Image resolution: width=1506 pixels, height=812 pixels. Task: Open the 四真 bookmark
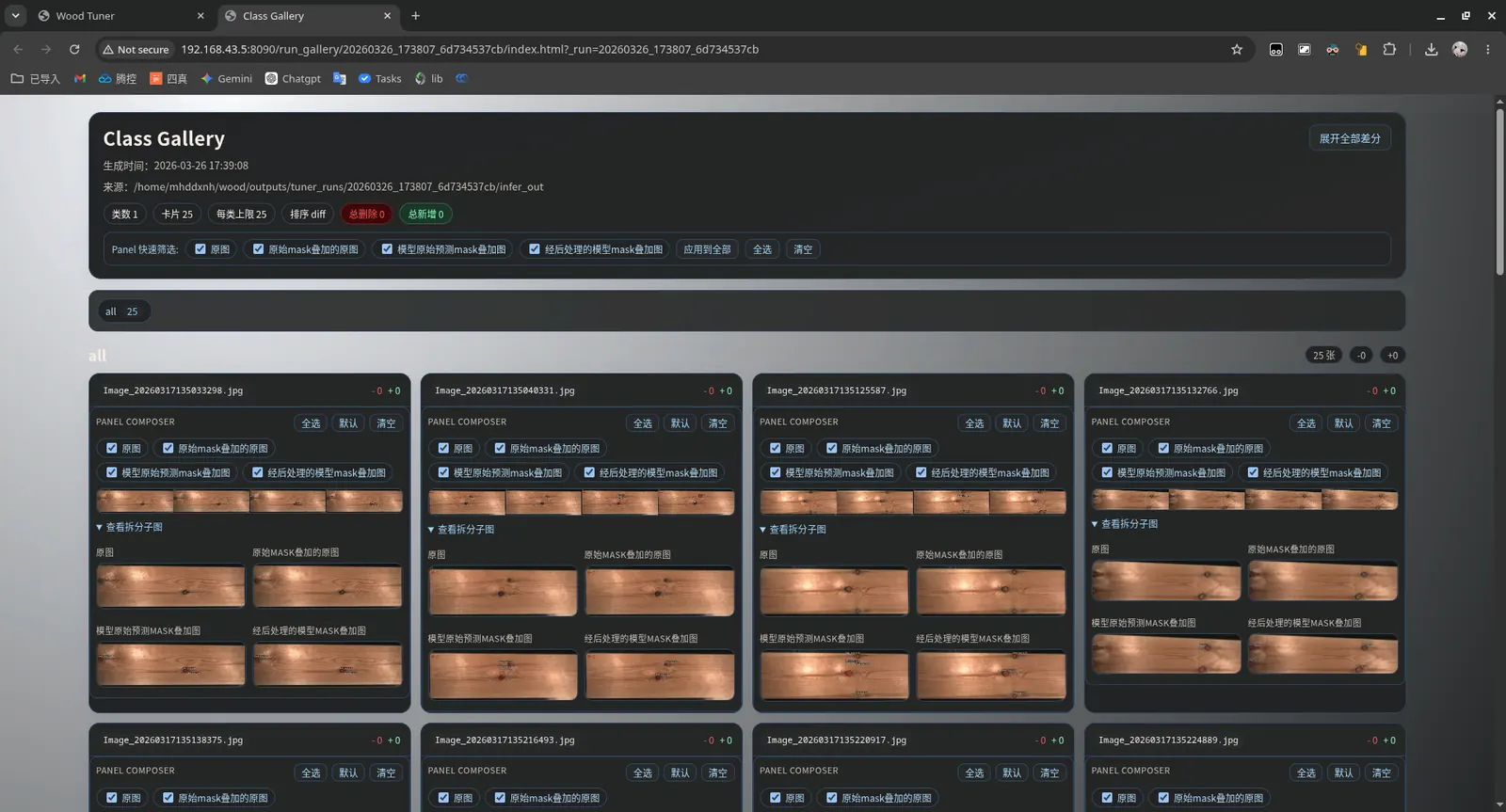168,79
